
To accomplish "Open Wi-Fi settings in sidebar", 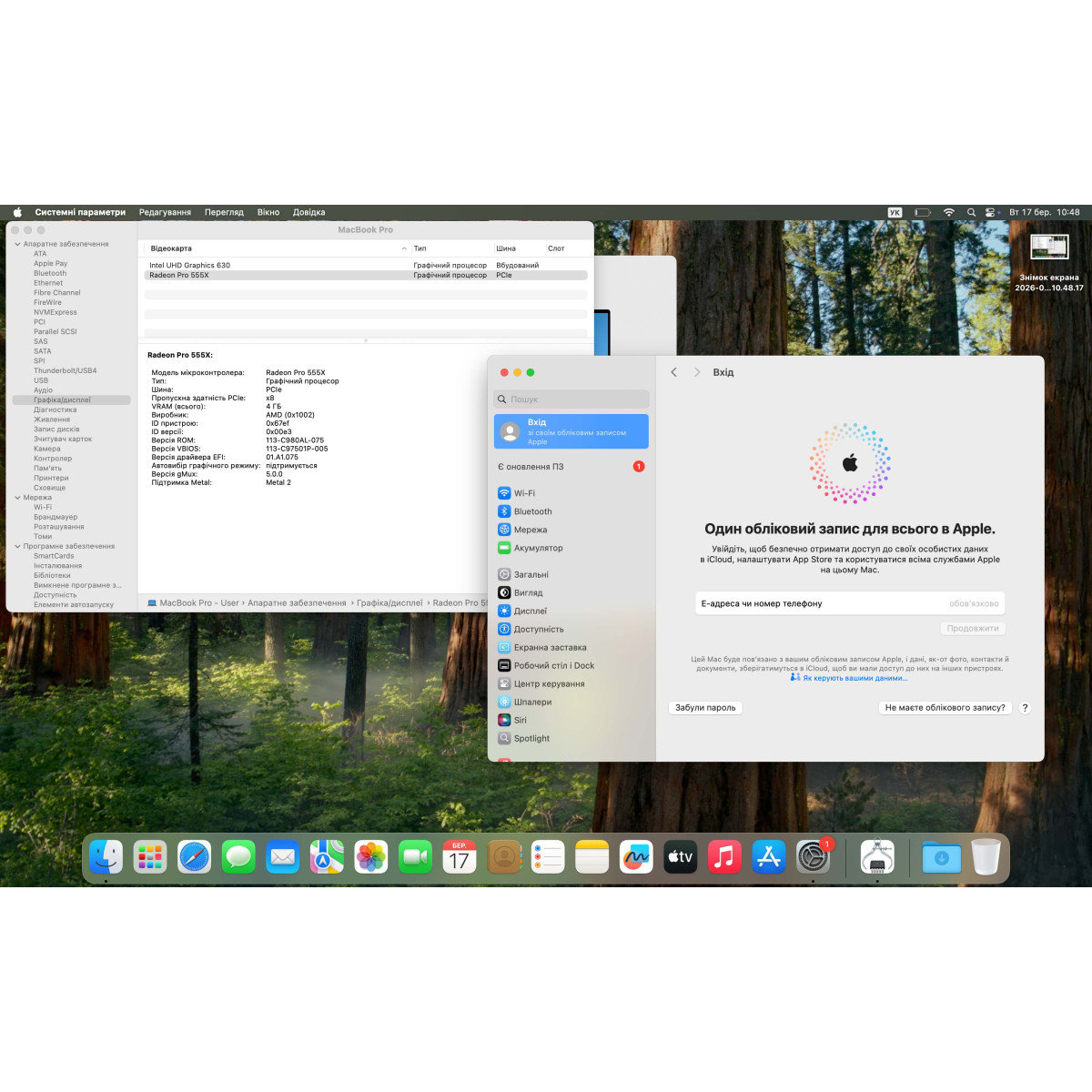I will click(x=571, y=493).
